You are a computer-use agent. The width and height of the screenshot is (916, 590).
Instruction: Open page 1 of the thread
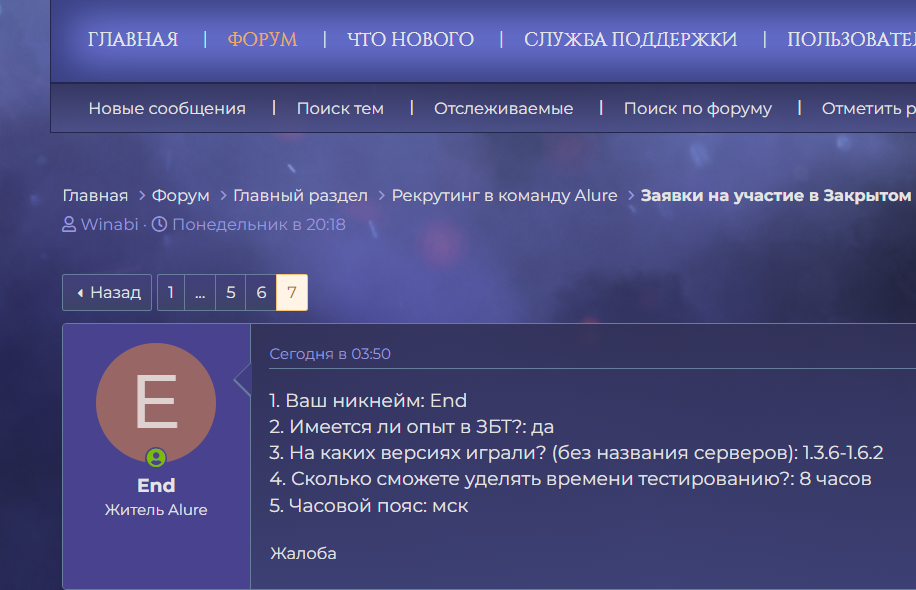pyautogui.click(x=171, y=293)
